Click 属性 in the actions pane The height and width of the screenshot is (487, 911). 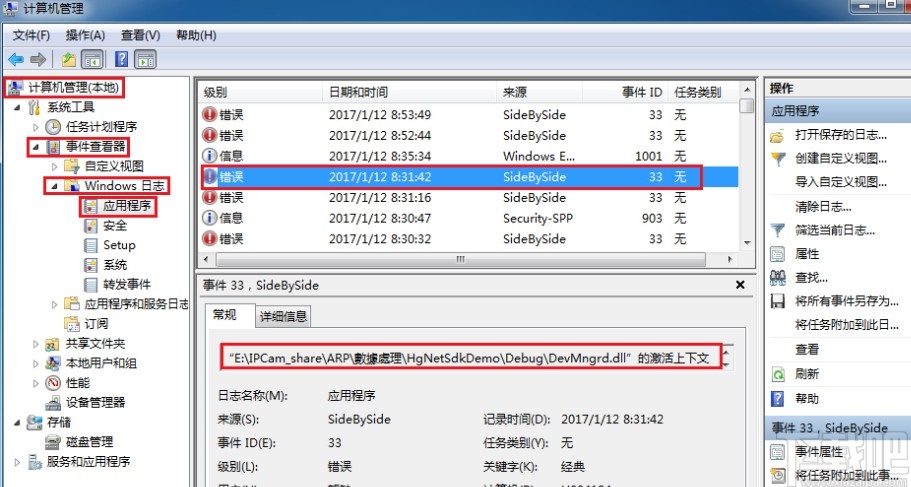[807, 254]
